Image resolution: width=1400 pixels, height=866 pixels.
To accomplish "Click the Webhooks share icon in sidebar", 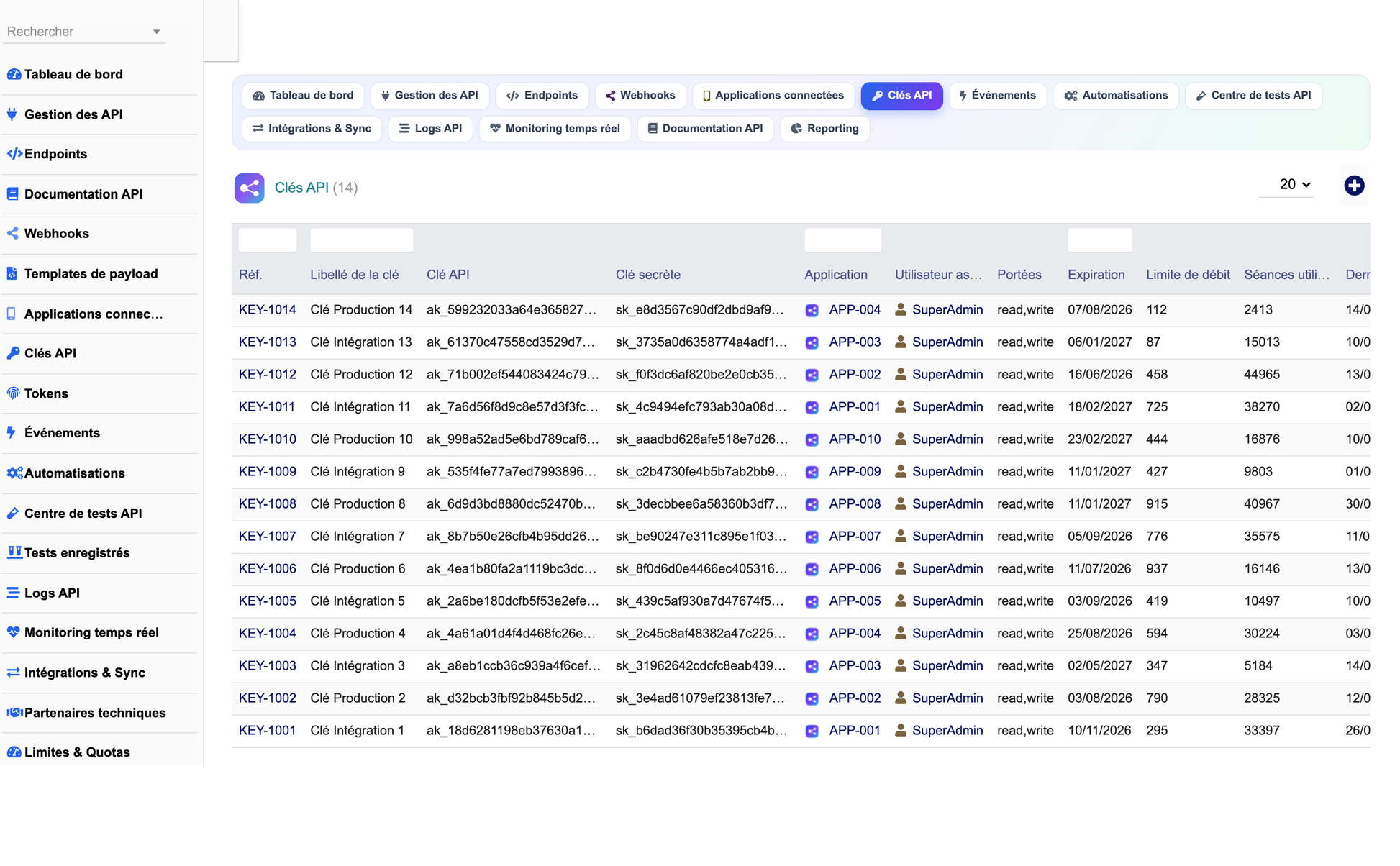I will (13, 233).
